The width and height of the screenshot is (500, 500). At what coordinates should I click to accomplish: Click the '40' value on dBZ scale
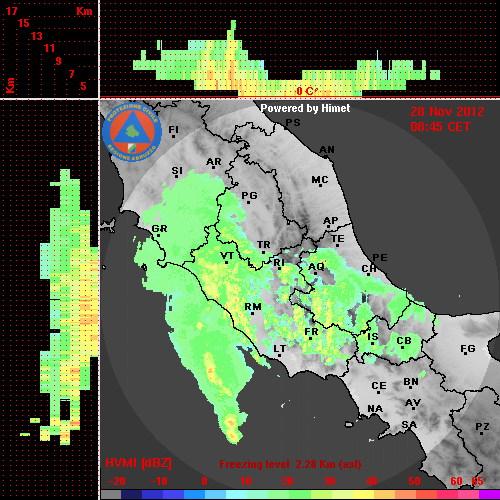372,481
